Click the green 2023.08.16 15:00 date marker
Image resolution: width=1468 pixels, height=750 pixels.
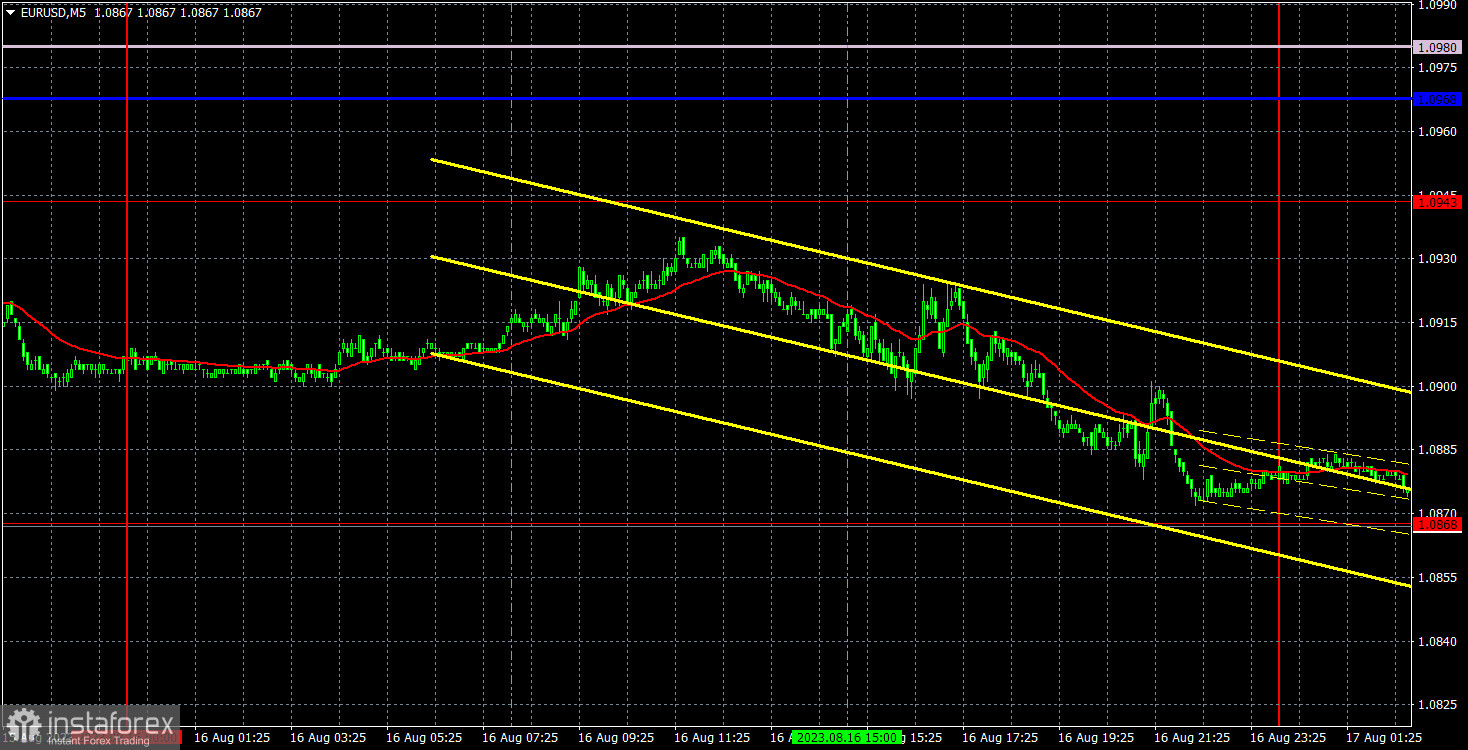[x=847, y=737]
